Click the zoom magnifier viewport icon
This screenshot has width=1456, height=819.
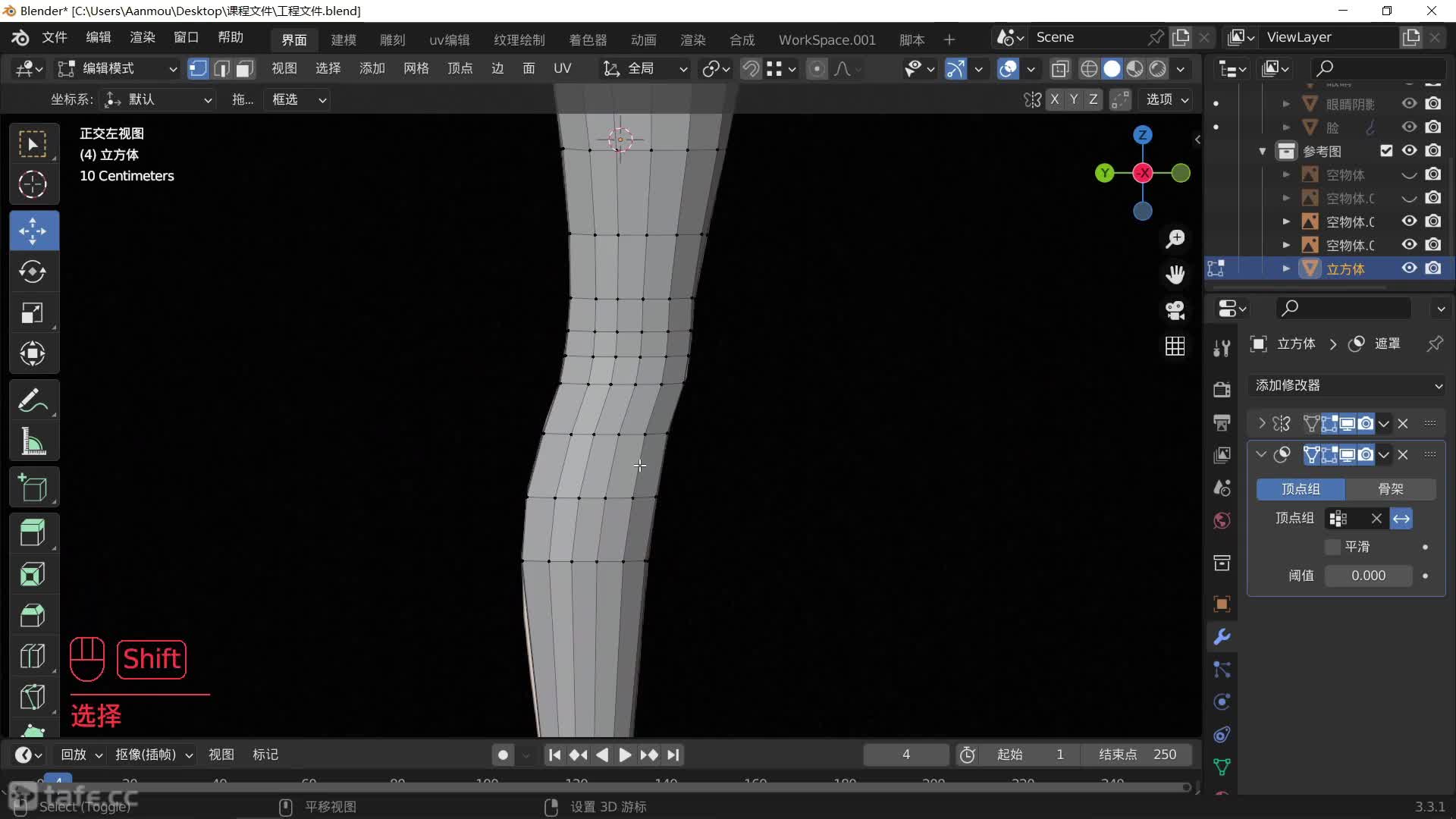1175,239
